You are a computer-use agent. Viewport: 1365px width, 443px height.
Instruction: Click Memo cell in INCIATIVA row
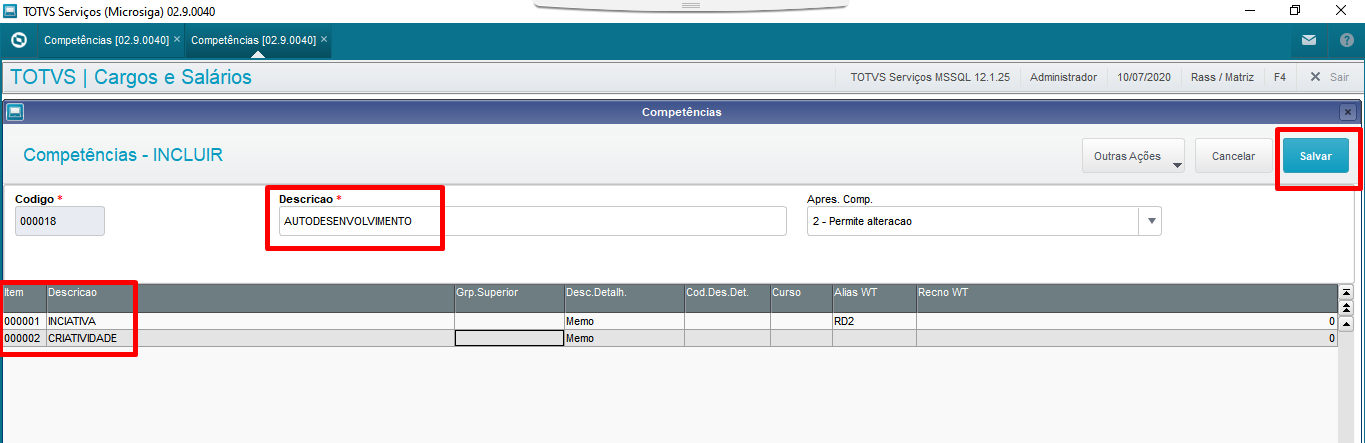click(x=624, y=322)
